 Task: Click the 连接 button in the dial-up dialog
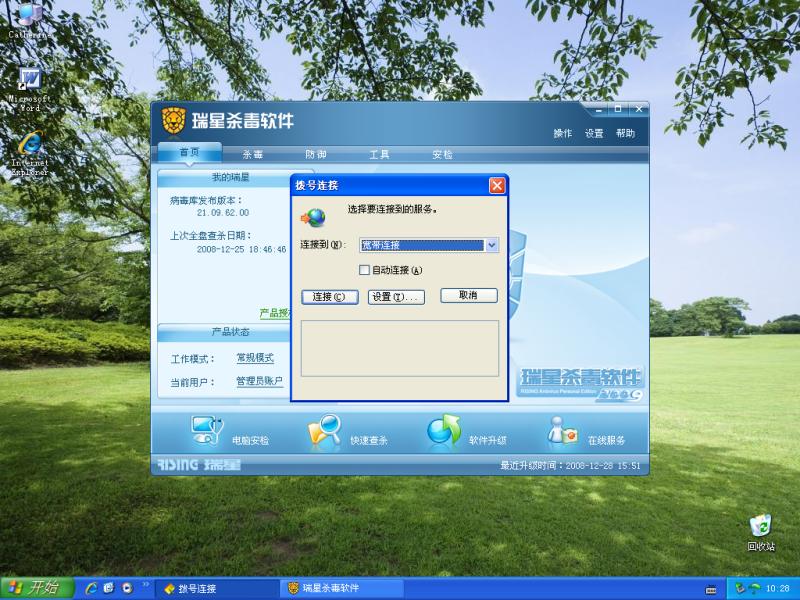(x=330, y=297)
